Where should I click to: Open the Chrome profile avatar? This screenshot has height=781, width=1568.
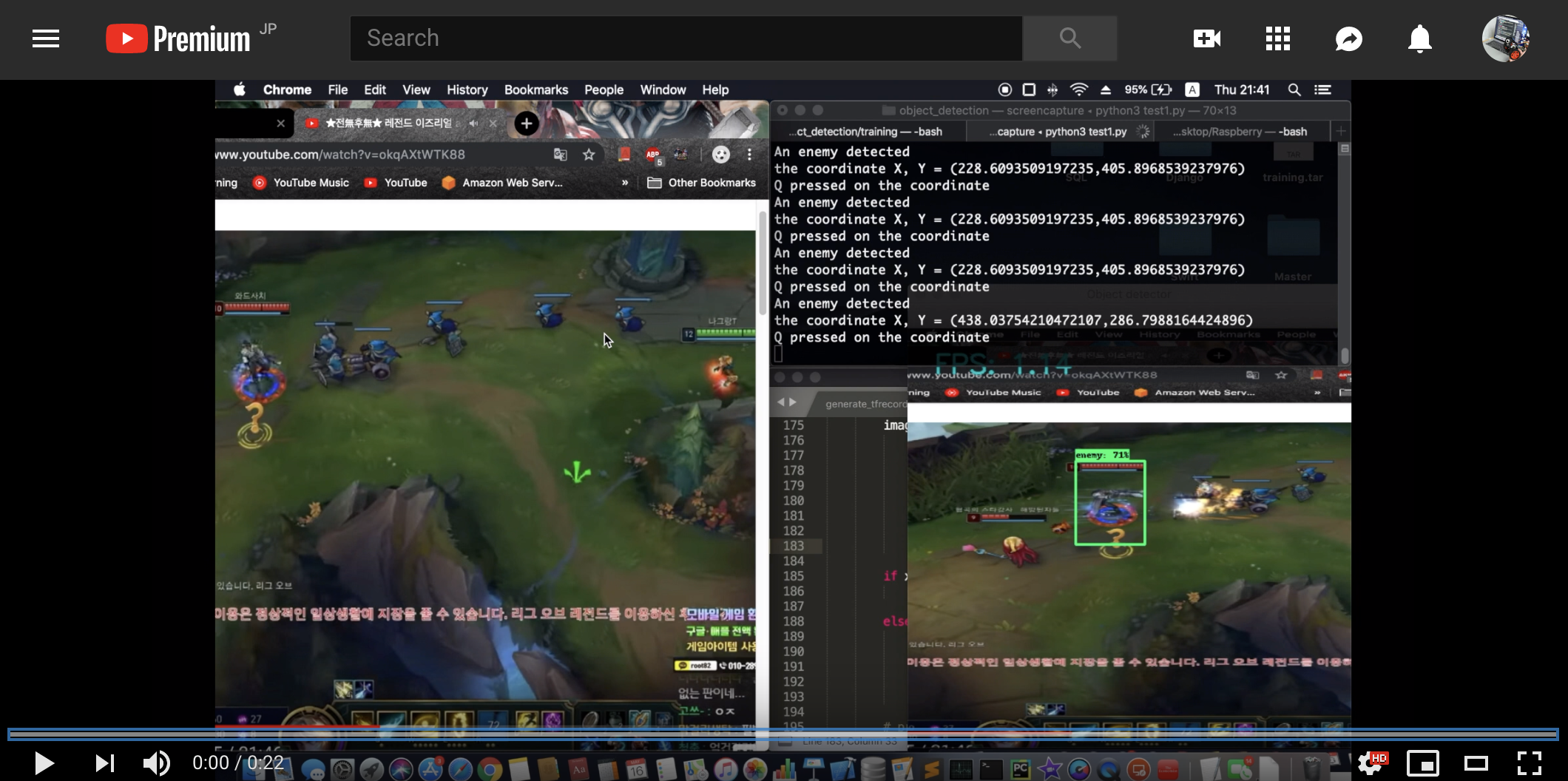[x=720, y=155]
